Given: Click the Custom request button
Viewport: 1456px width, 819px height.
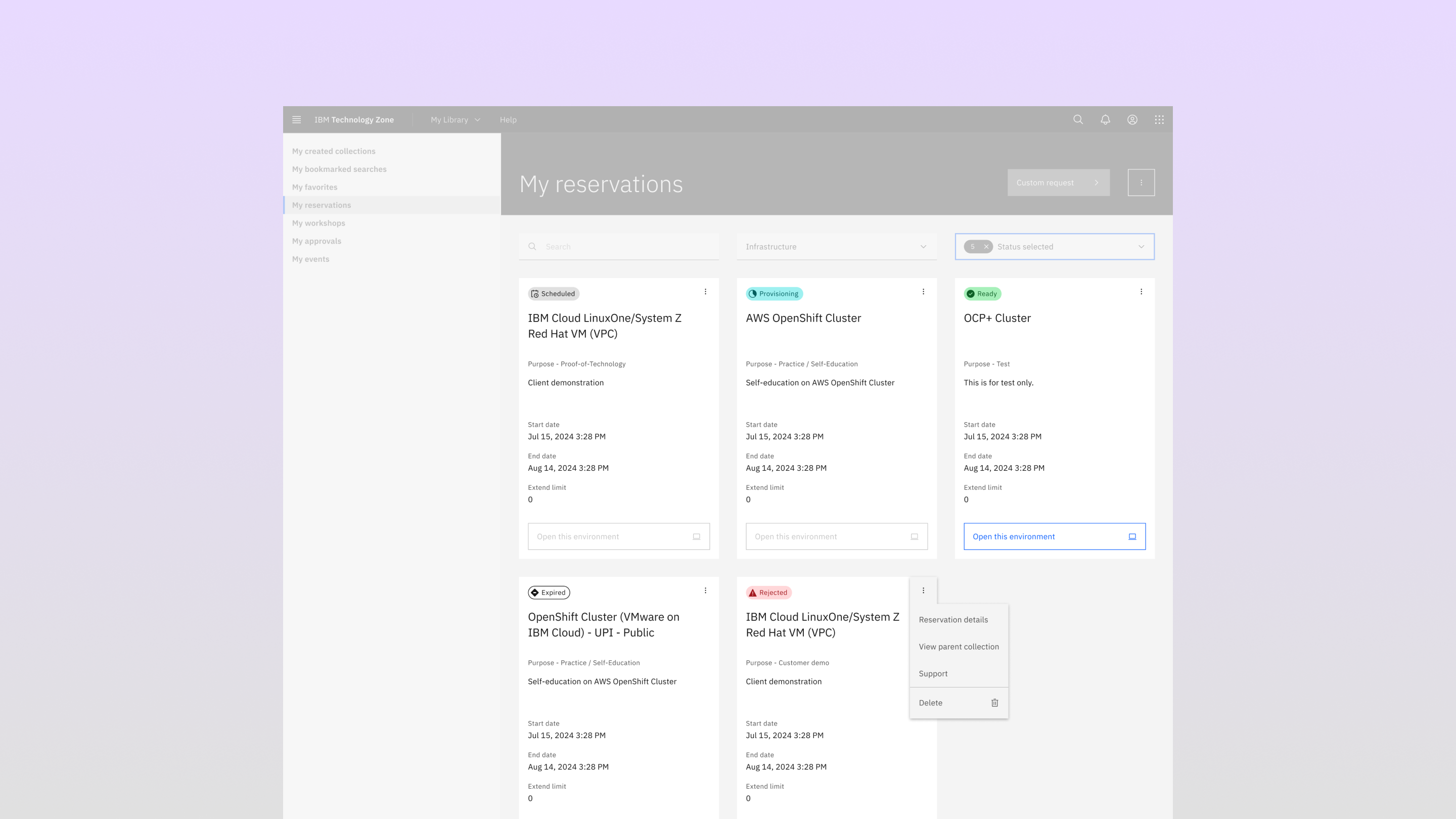Looking at the screenshot, I should (1058, 183).
